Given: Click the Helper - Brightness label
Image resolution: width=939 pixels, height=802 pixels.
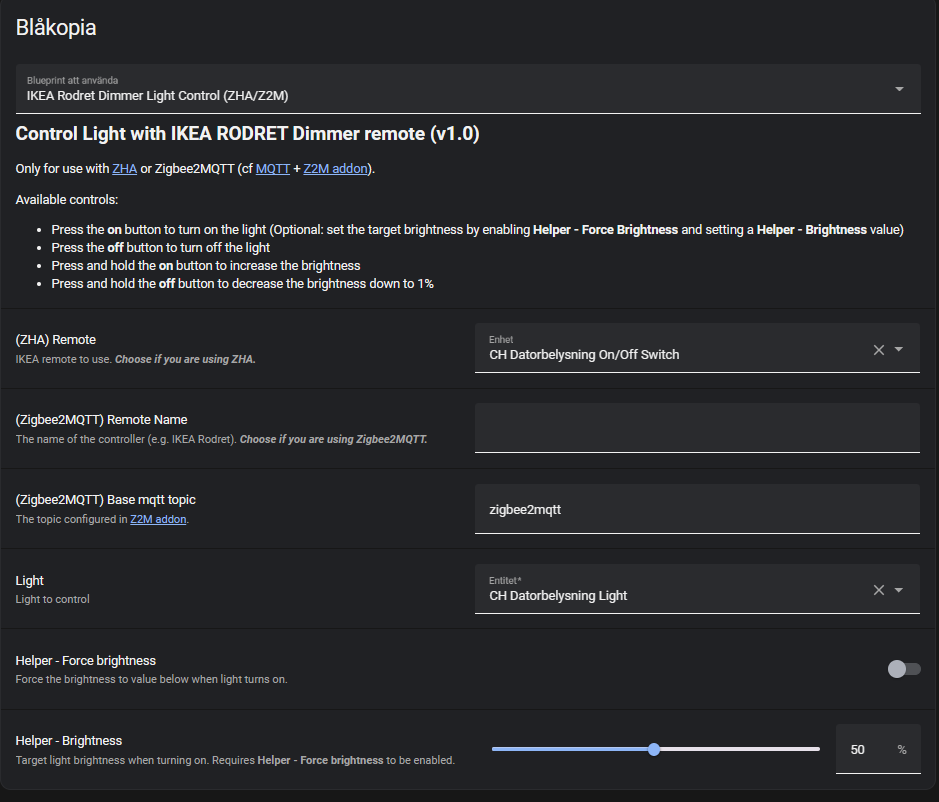Looking at the screenshot, I should point(69,741).
